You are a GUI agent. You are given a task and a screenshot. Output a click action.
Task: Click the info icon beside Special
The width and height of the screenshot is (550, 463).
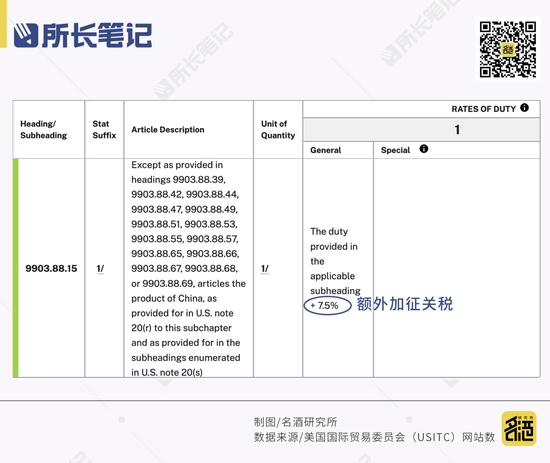pyautogui.click(x=424, y=149)
